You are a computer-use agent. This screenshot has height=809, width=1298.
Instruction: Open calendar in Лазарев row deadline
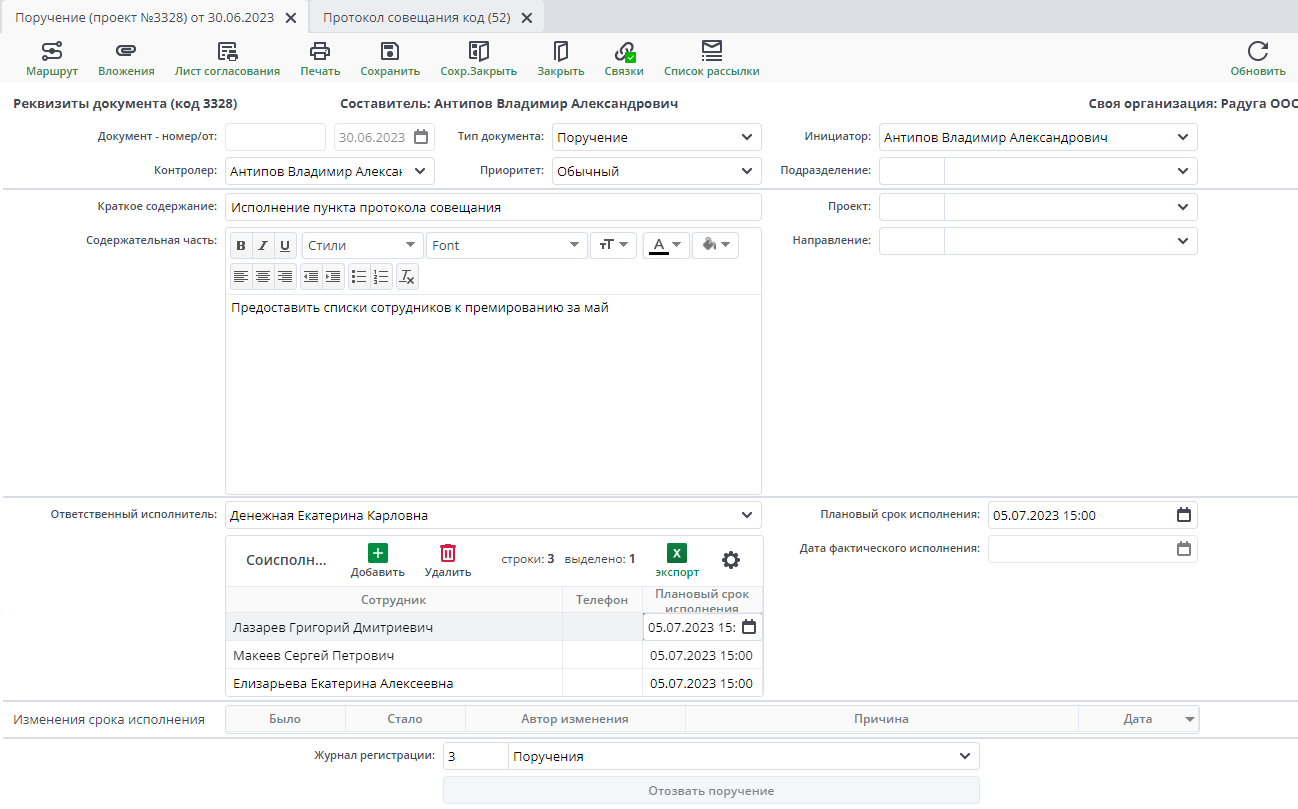point(749,627)
